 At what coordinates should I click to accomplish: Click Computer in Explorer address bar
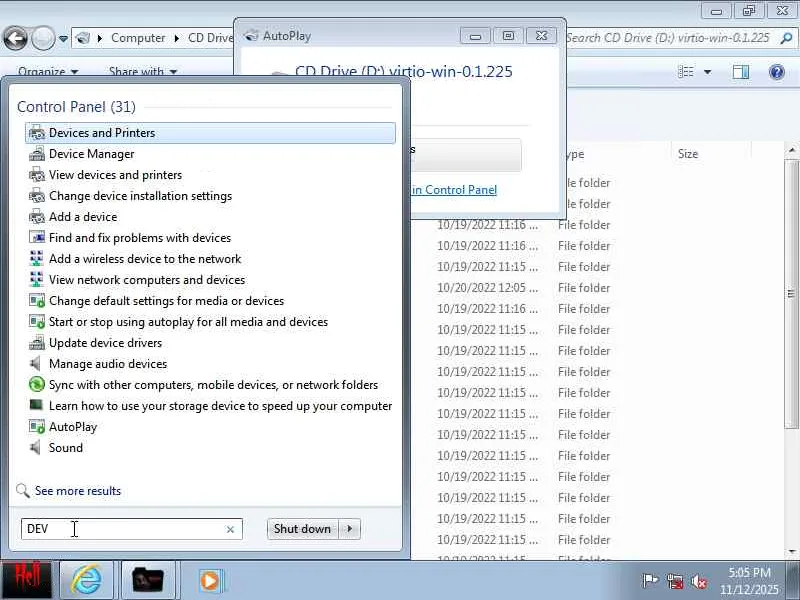(138, 38)
